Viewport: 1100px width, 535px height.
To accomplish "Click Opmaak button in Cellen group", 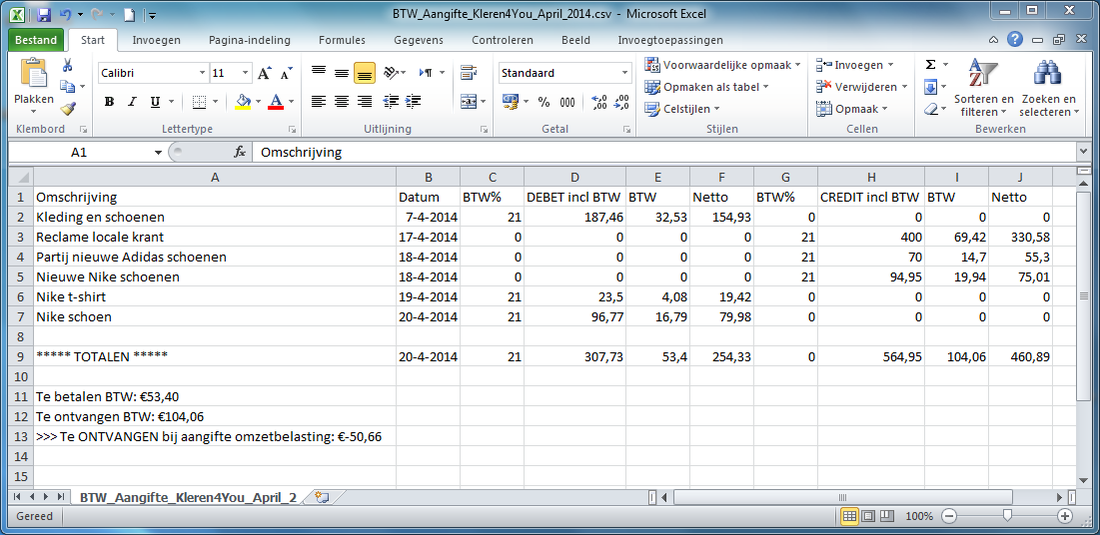I will tap(852, 109).
